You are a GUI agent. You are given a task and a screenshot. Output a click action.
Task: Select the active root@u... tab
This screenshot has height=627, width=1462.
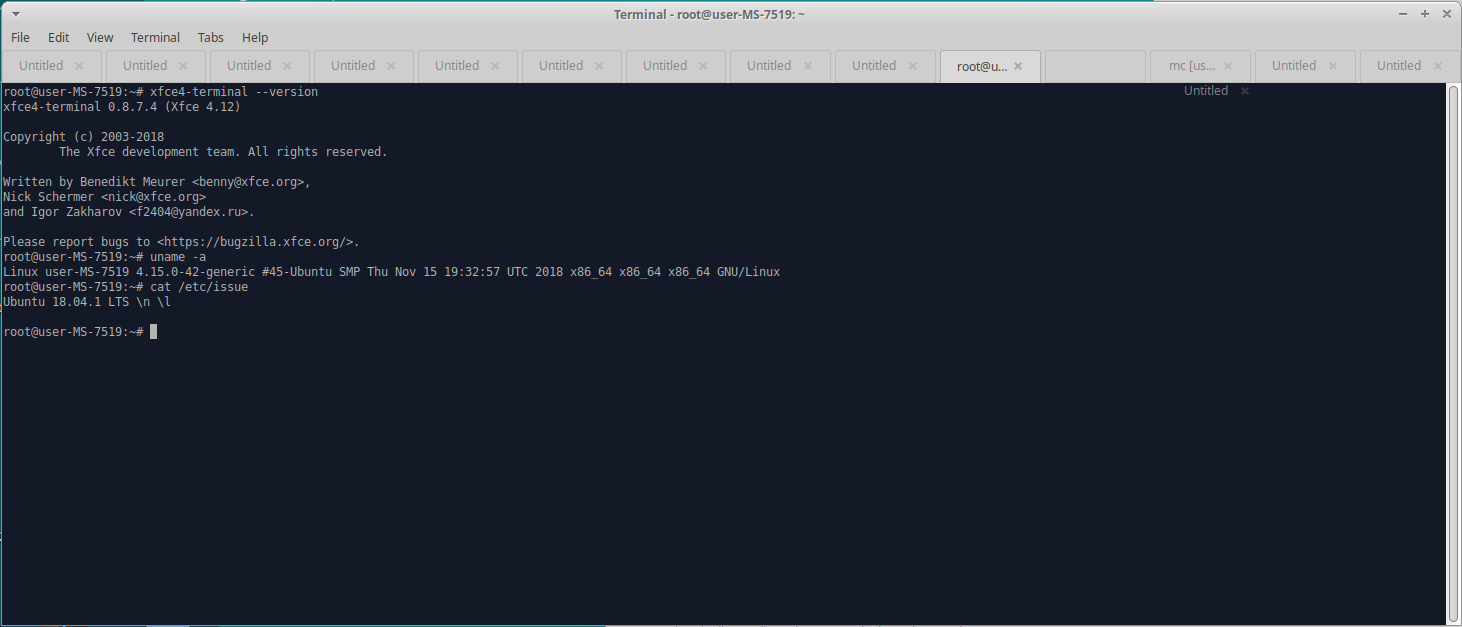[x=981, y=66]
